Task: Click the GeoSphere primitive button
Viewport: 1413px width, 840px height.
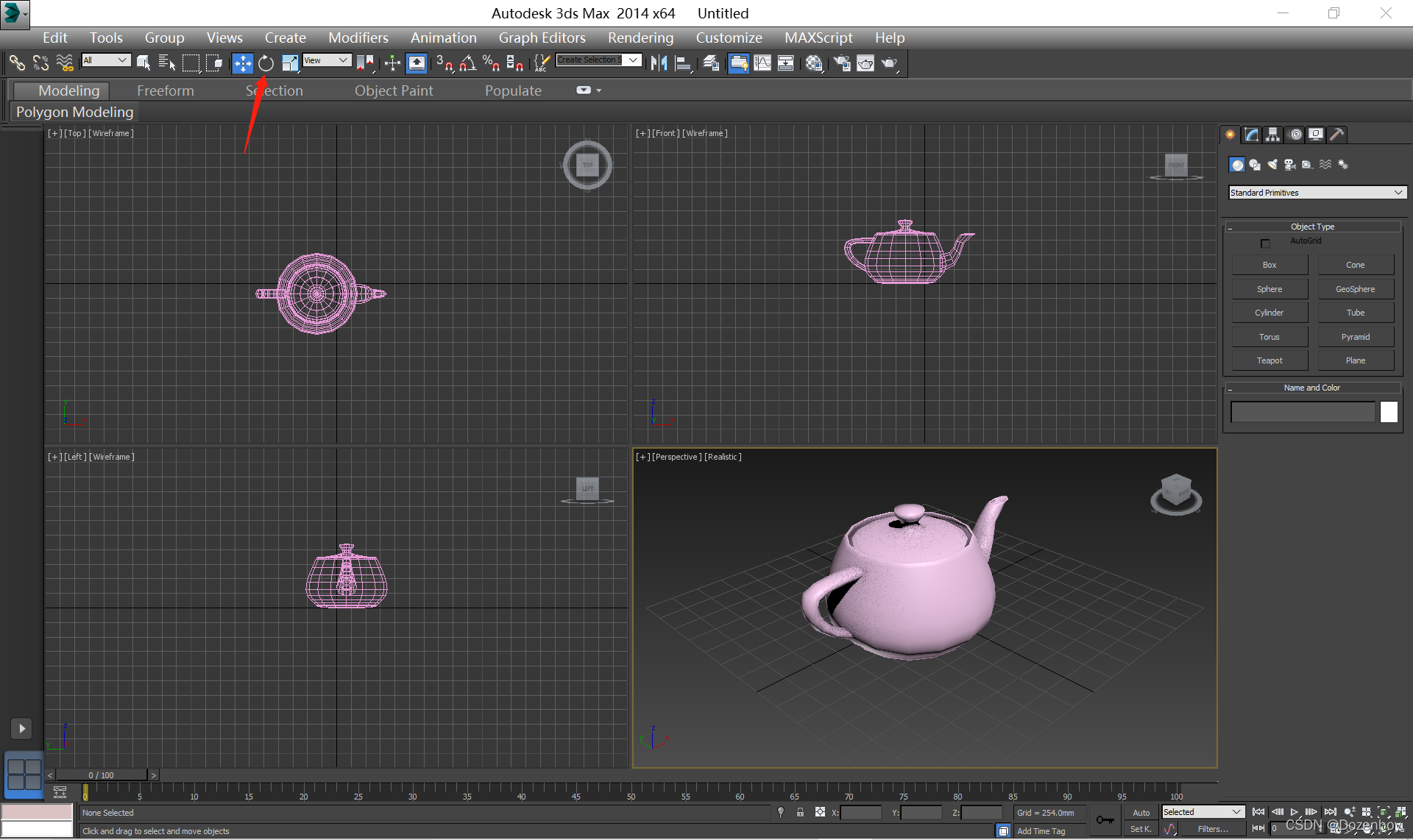Action: [1355, 289]
